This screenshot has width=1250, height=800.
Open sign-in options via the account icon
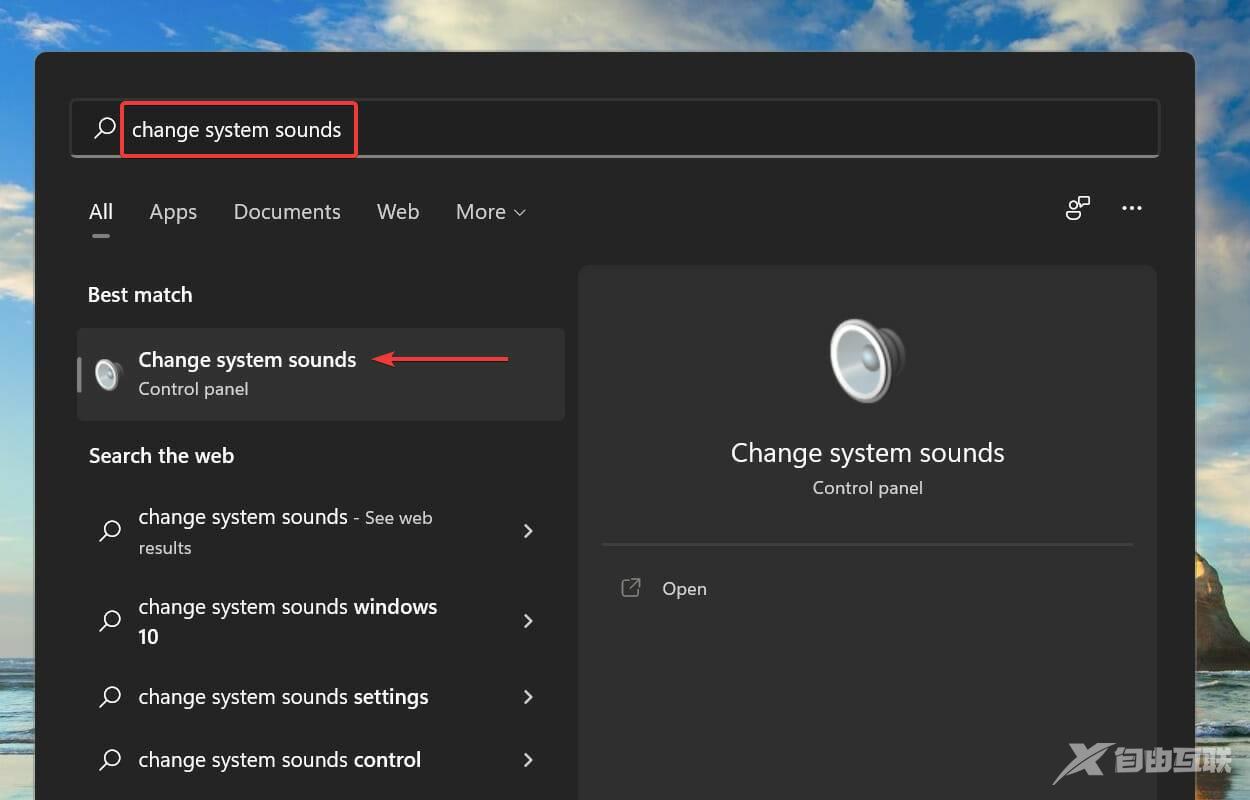(1077, 208)
